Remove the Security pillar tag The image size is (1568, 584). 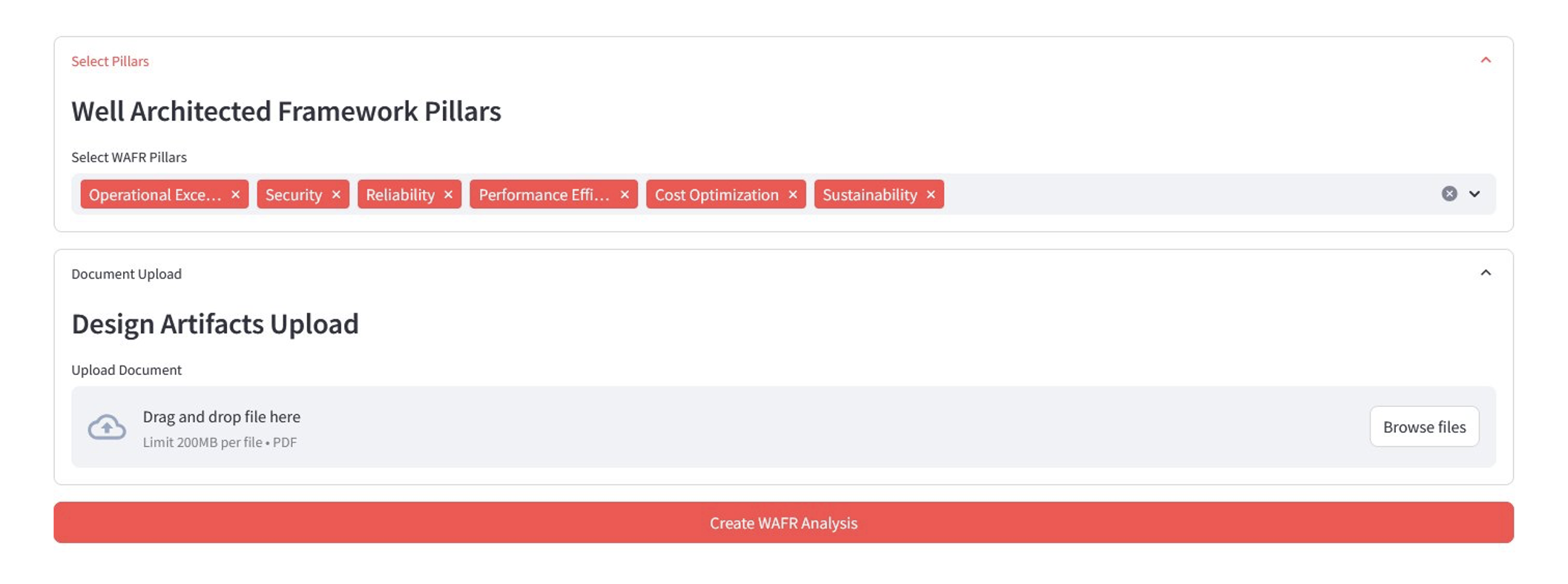[x=336, y=194]
